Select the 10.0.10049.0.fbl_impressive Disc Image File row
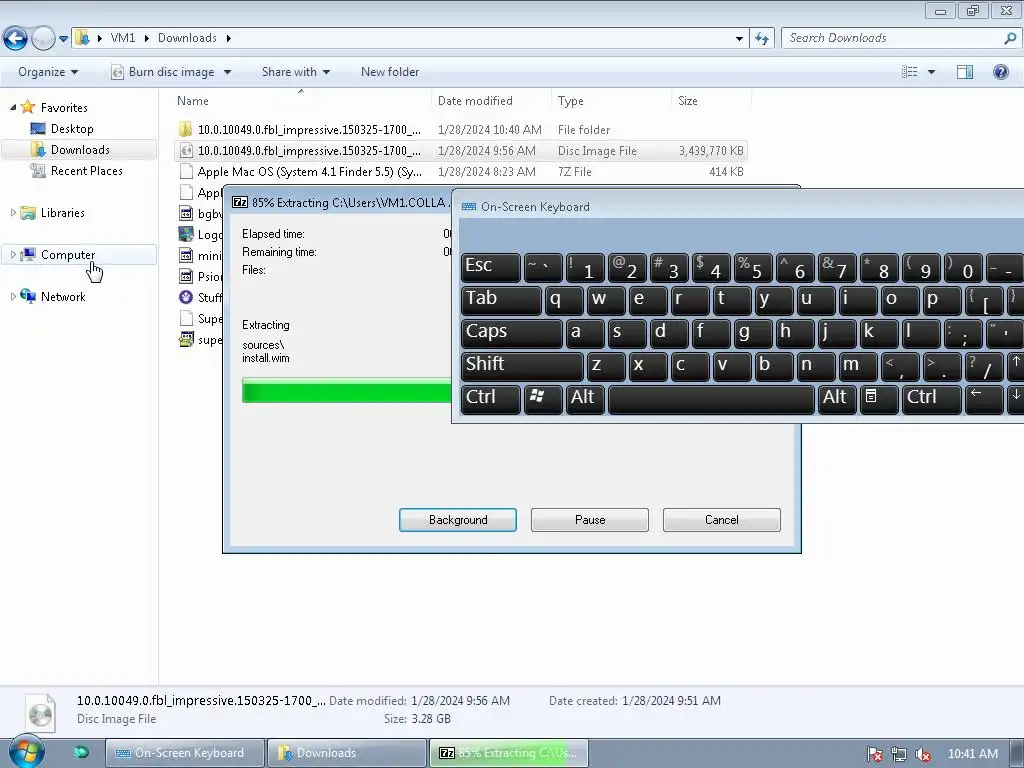1024x768 pixels. pos(460,150)
